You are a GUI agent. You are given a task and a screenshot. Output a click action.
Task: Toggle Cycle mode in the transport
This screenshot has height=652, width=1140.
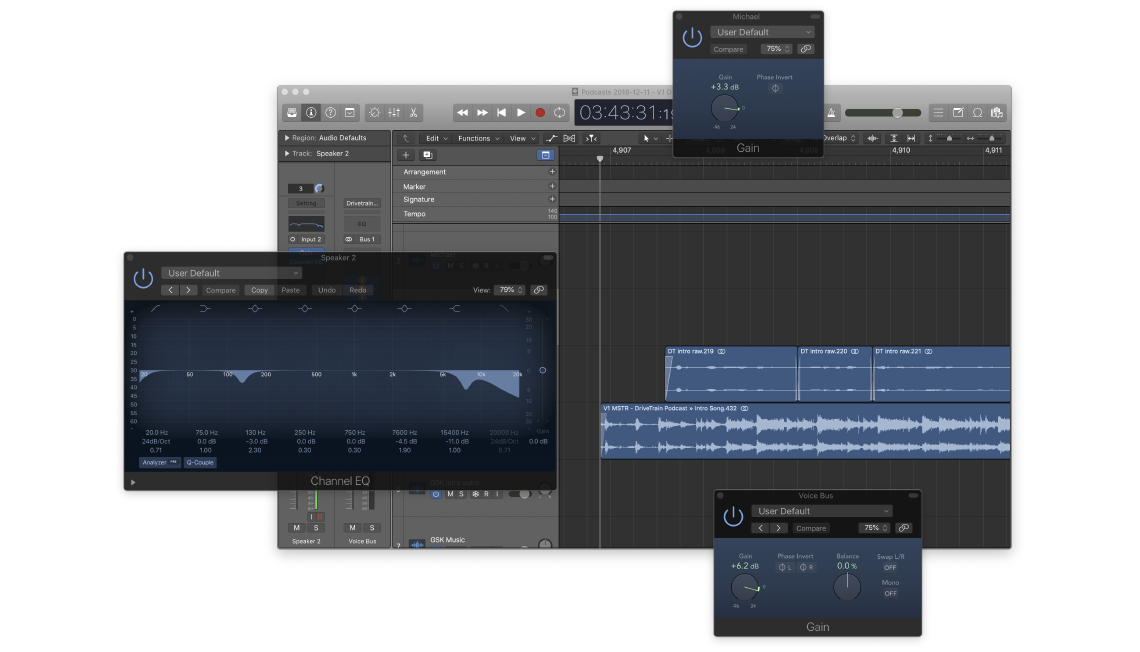click(559, 113)
